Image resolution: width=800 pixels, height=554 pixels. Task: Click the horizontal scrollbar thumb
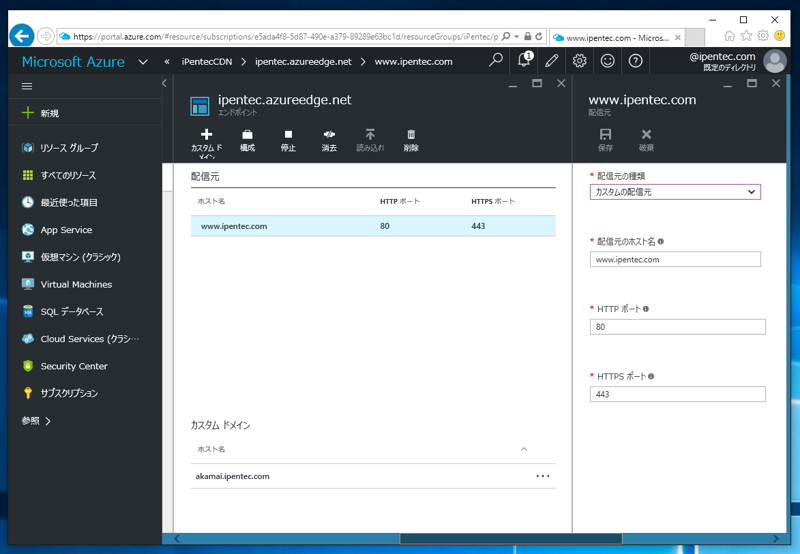point(511,539)
